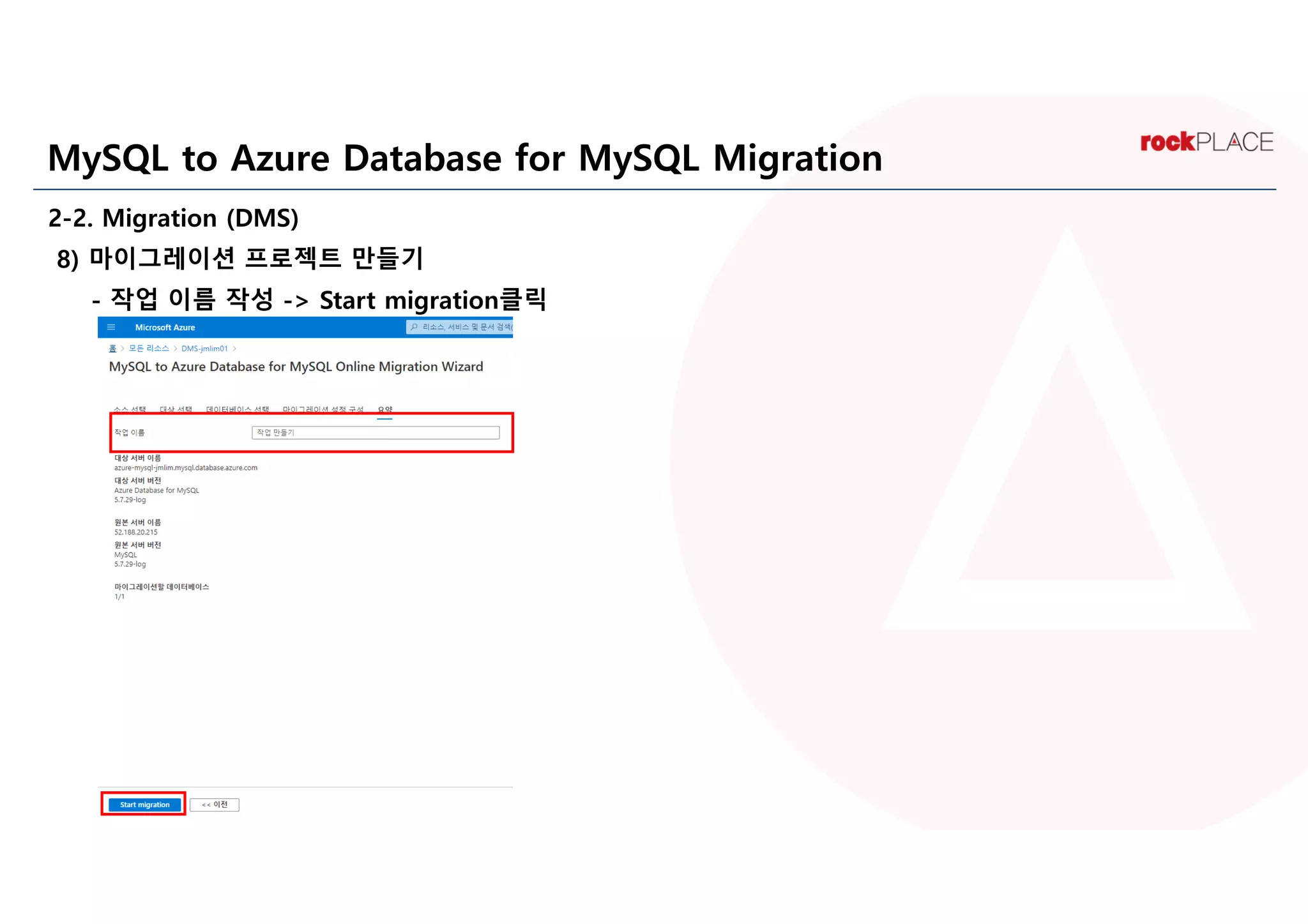Click the 1/1 databases to migrate value

pyautogui.click(x=119, y=597)
